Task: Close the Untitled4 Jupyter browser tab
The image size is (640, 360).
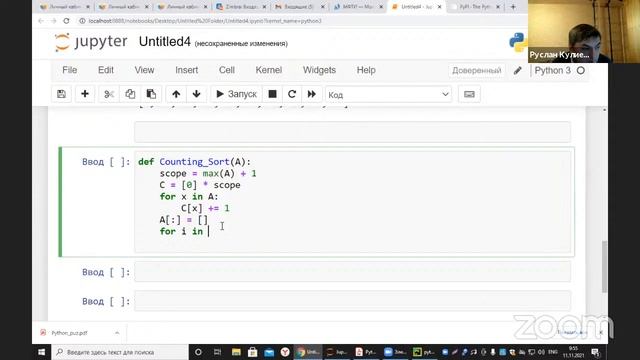Action: (440, 7)
